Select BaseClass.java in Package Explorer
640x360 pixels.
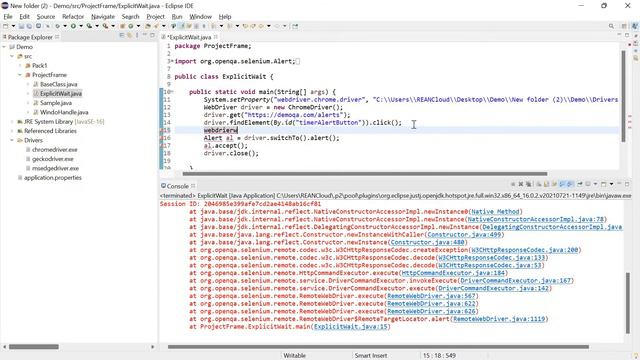click(58, 84)
